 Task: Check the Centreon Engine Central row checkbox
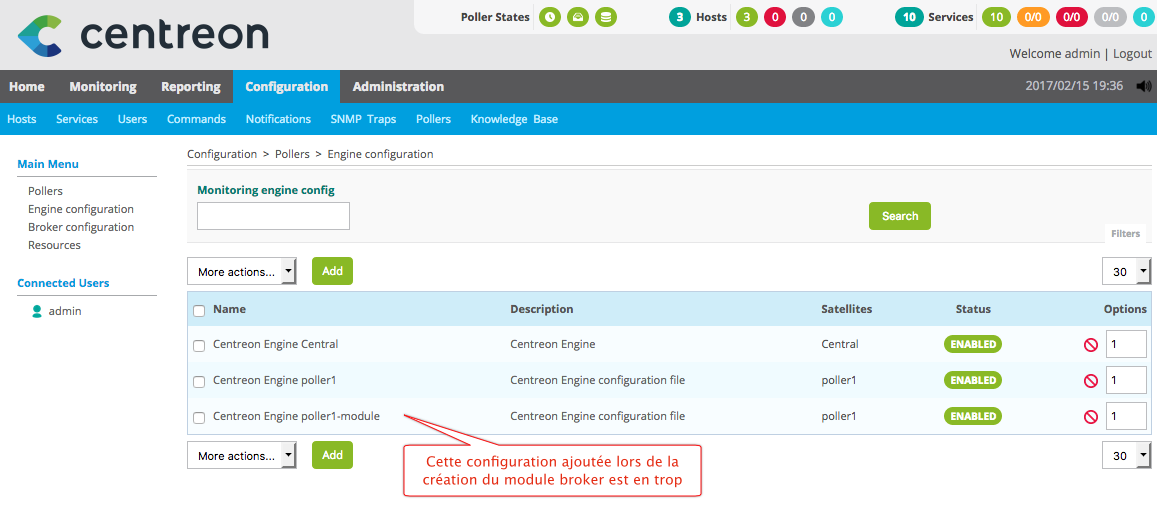199,346
